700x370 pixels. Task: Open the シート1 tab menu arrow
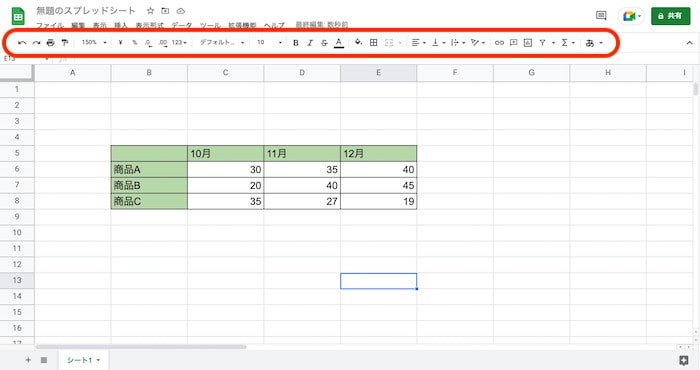[98, 360]
